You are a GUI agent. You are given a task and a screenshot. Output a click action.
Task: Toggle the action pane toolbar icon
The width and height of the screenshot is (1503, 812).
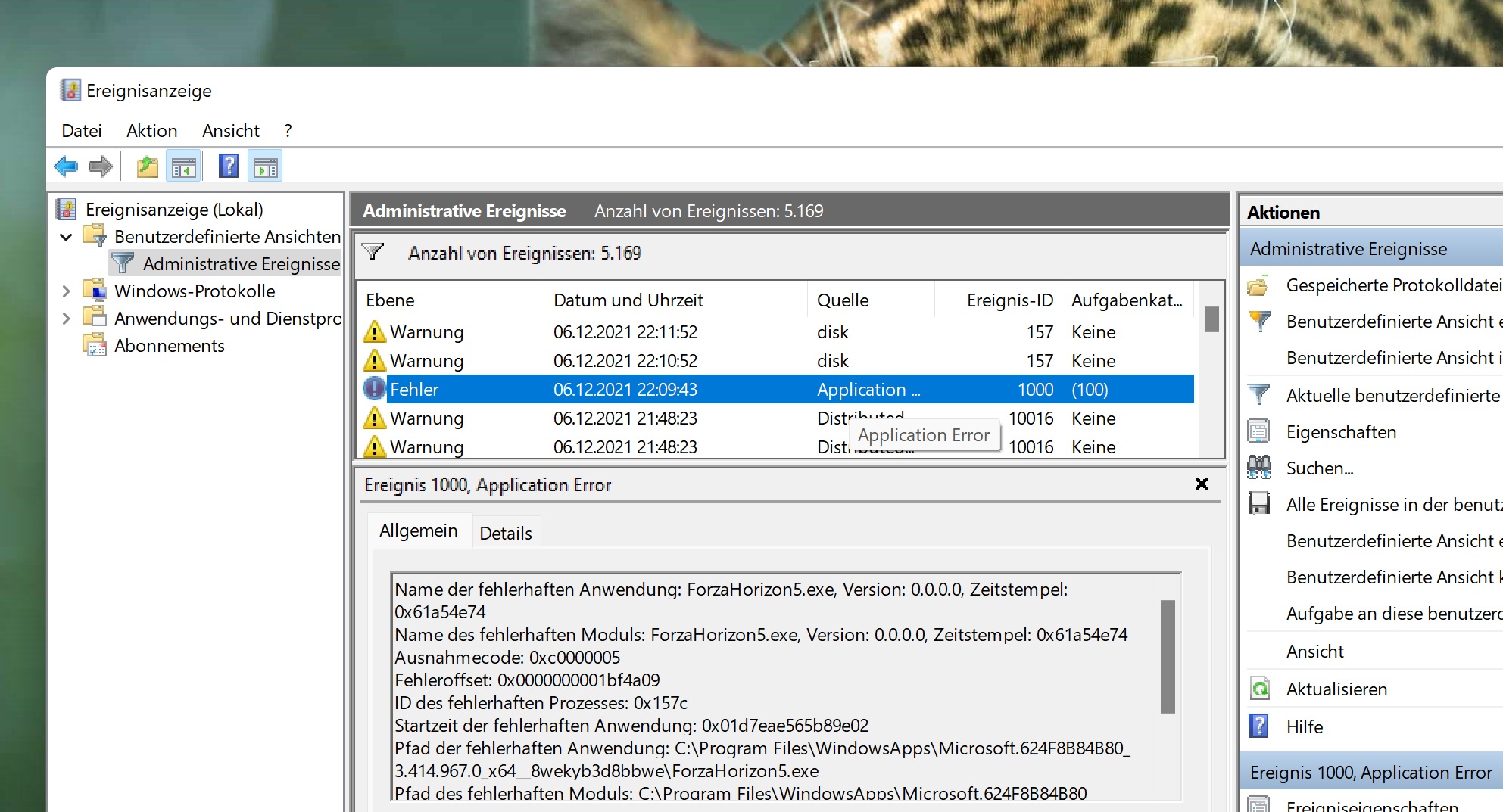pos(265,166)
